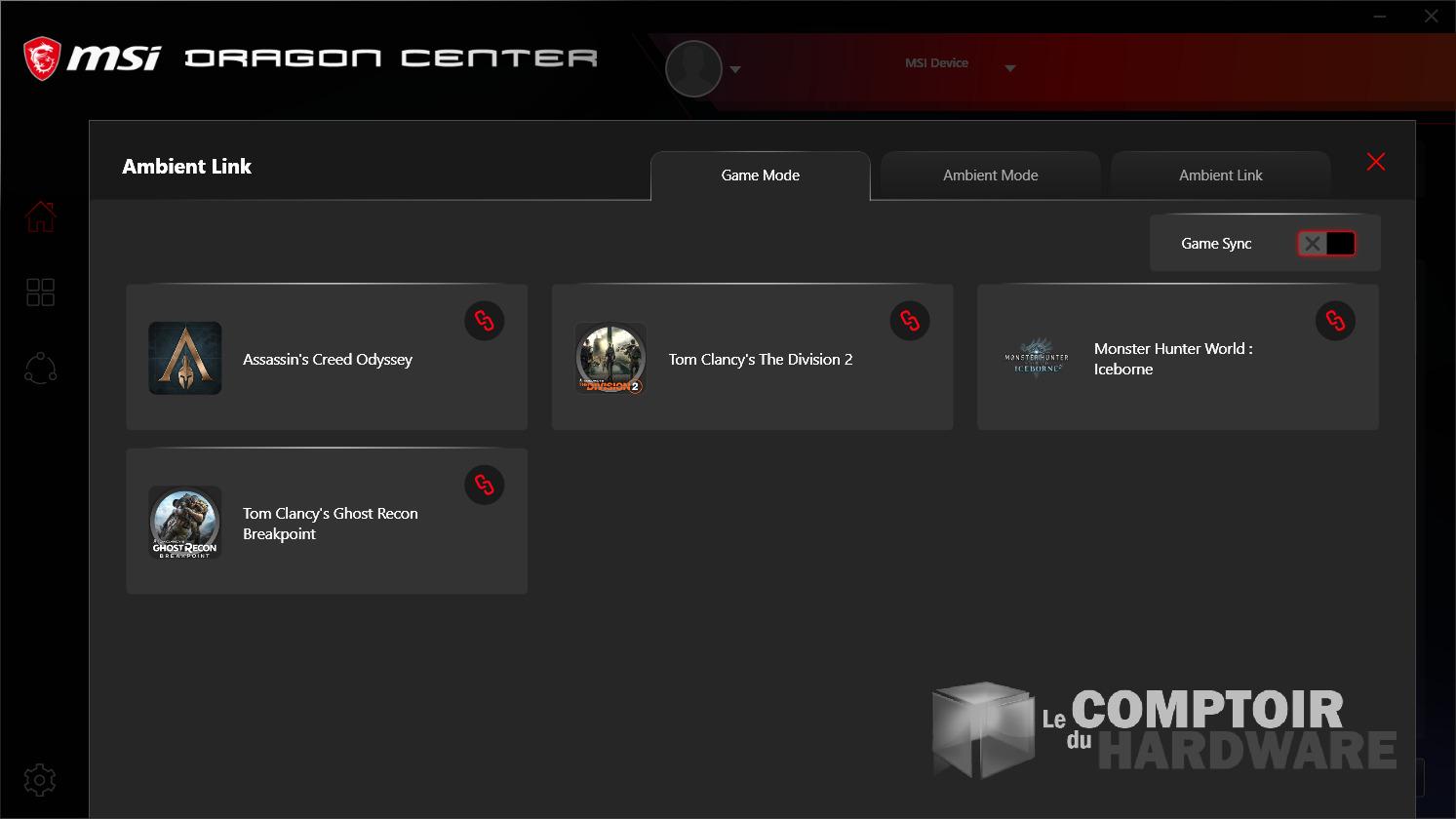Switch to the Ambient Link tab
This screenshot has width=1456, height=819.
click(1220, 175)
